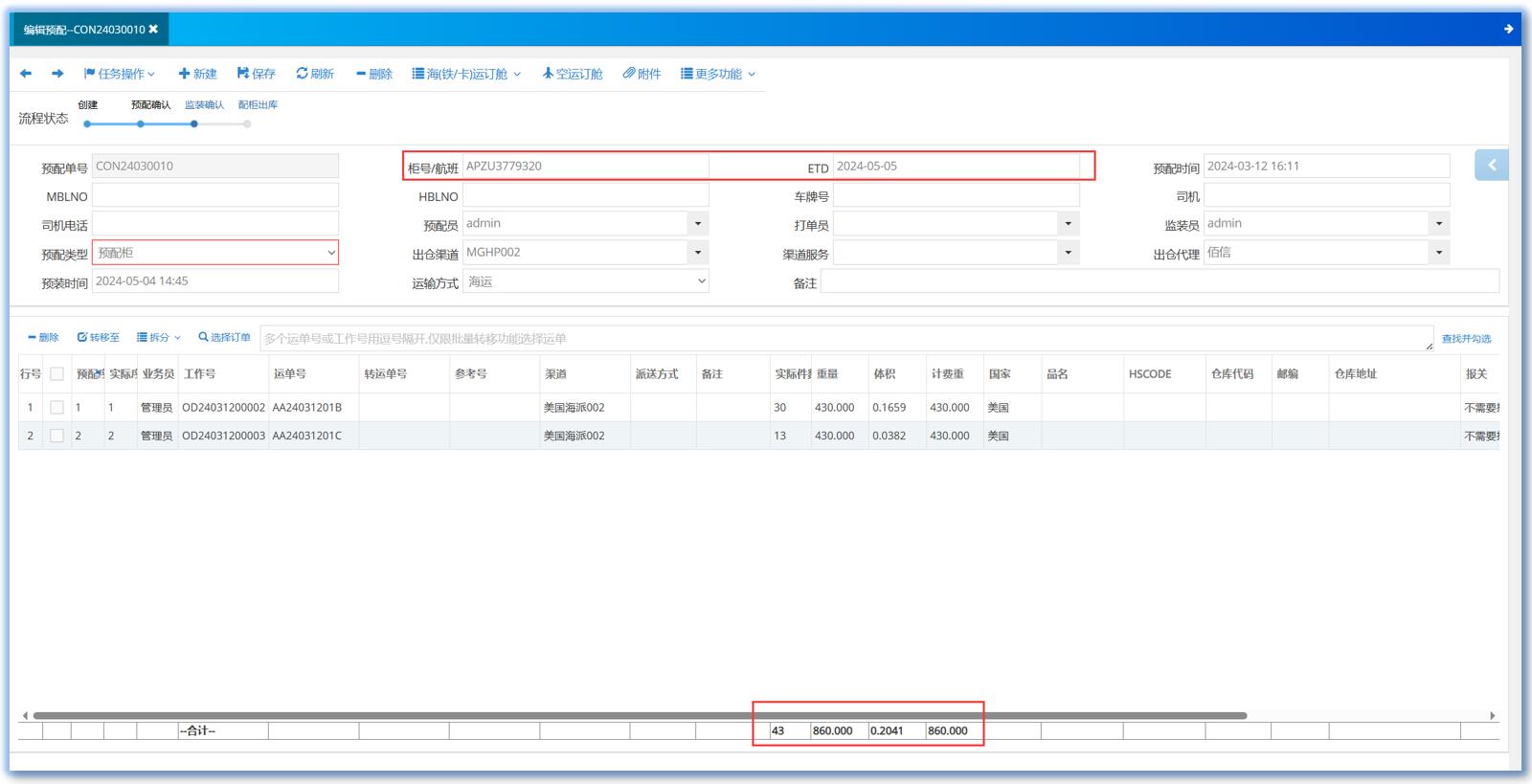Click the horizontal scrollbar of the table
Screen dimensions: 1532x784
click(x=640, y=716)
